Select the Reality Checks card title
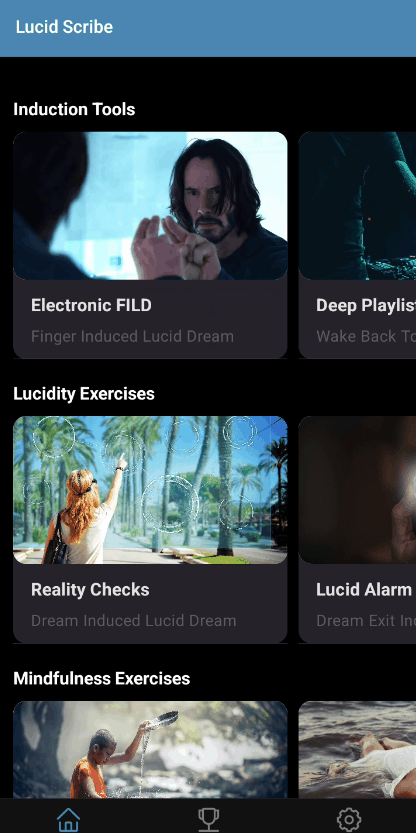This screenshot has height=833, width=416. click(90, 589)
